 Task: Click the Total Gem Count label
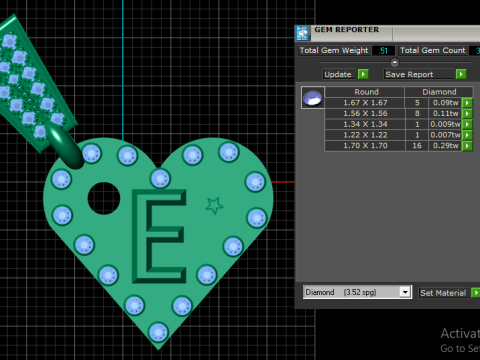tap(433, 50)
